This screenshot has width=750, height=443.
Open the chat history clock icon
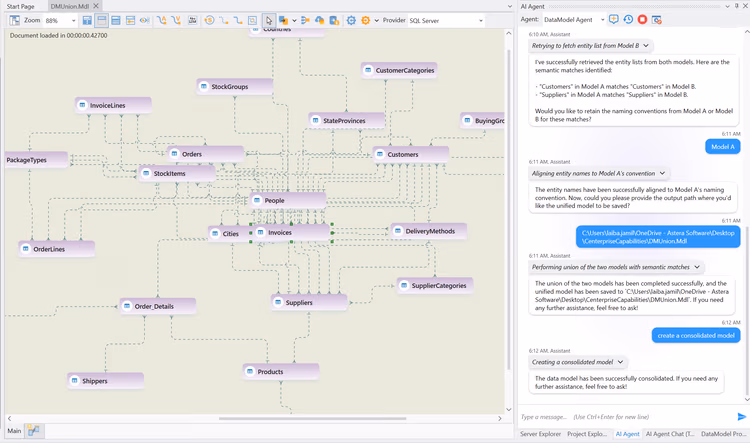(628, 19)
